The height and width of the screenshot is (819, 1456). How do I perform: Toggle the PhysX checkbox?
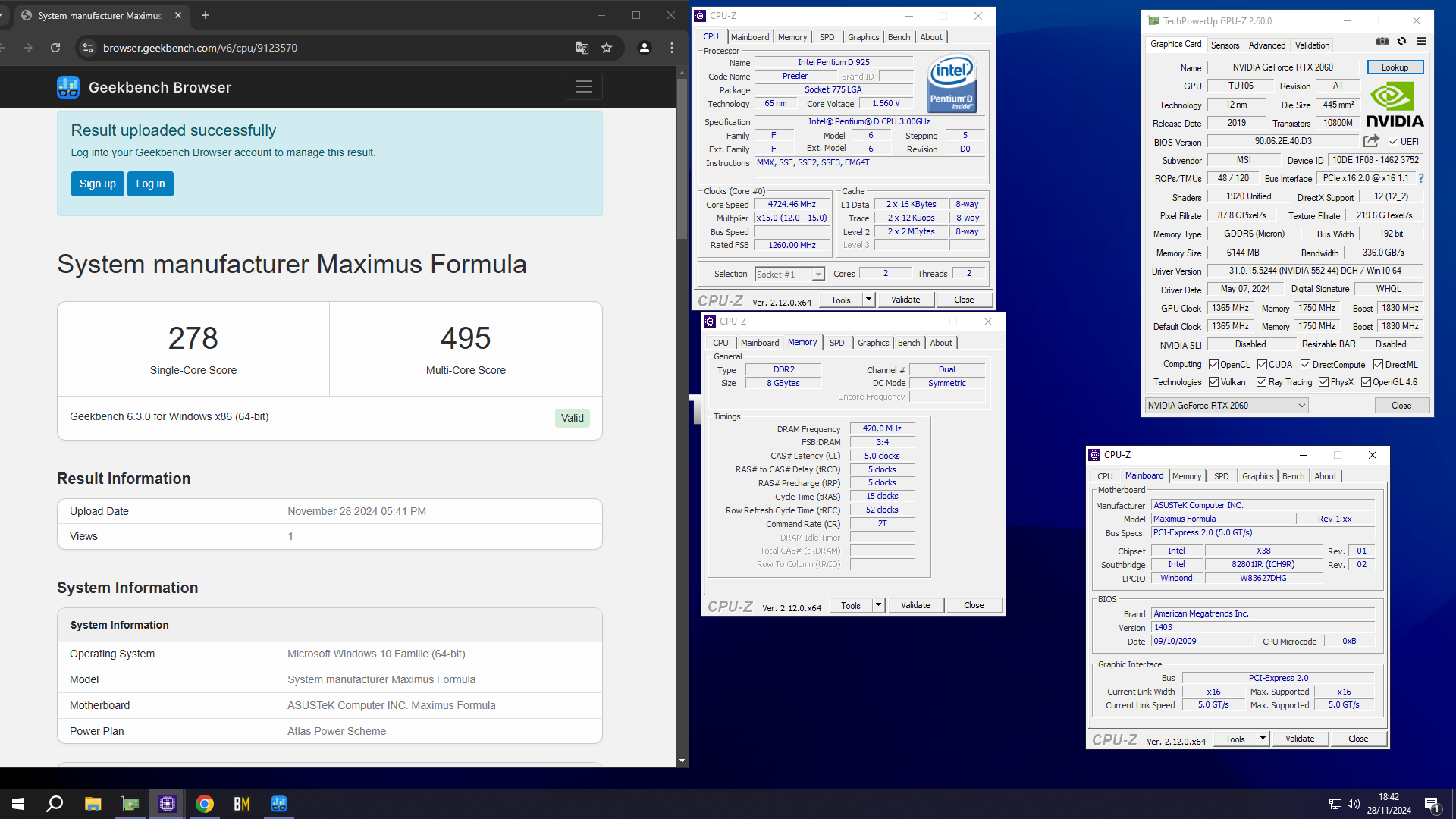[1323, 382]
